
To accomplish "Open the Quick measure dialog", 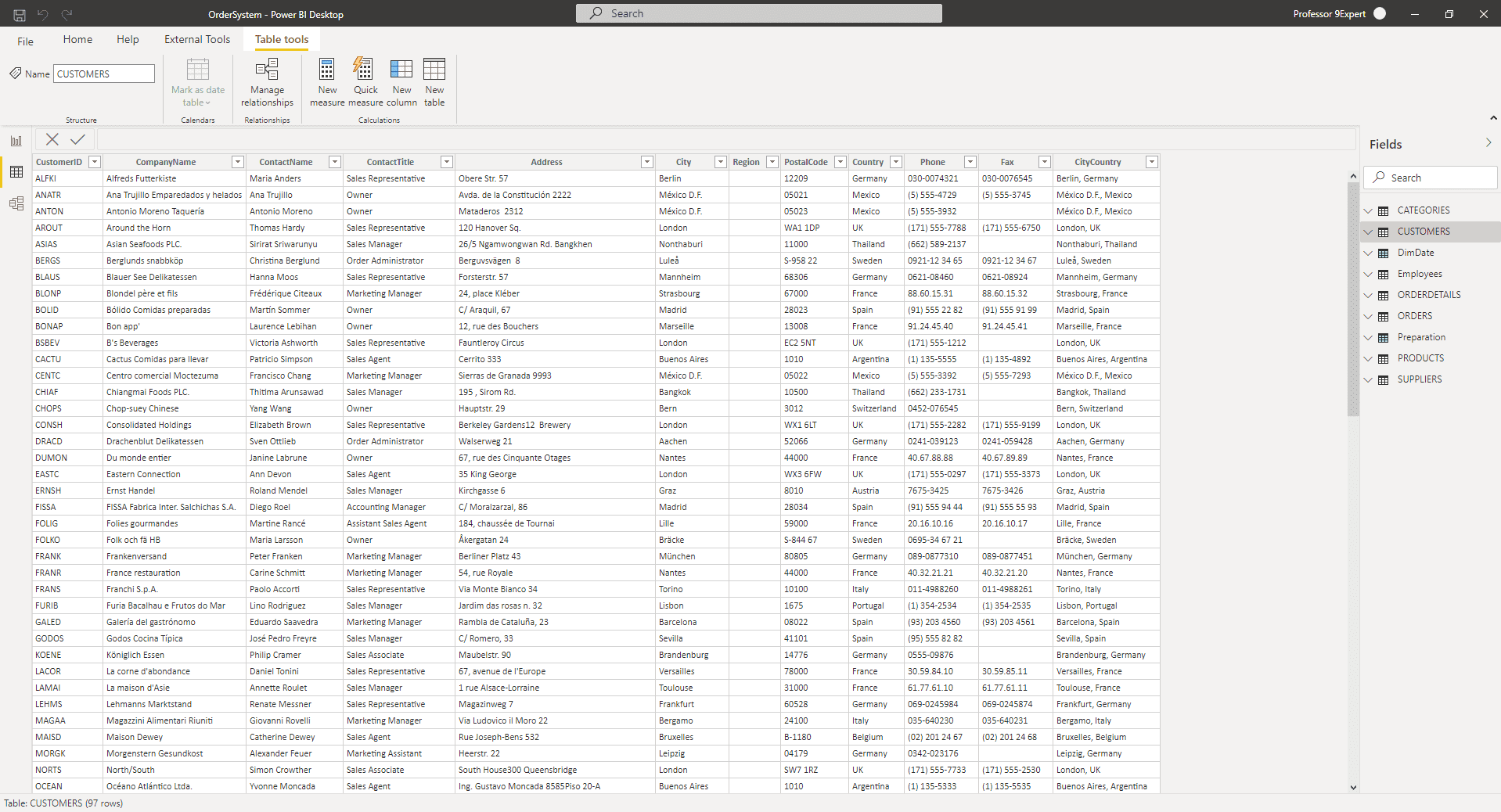I will point(364,81).
